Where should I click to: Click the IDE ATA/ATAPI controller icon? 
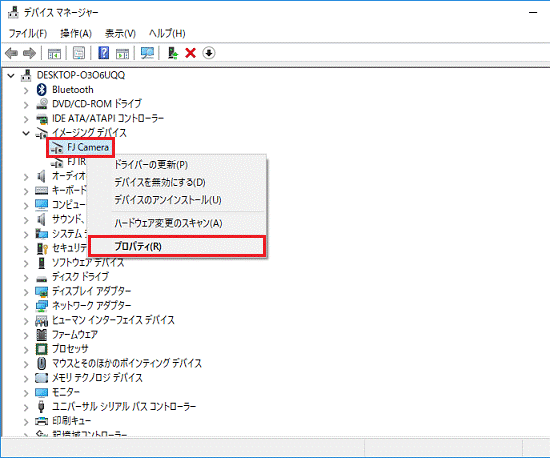[42, 119]
